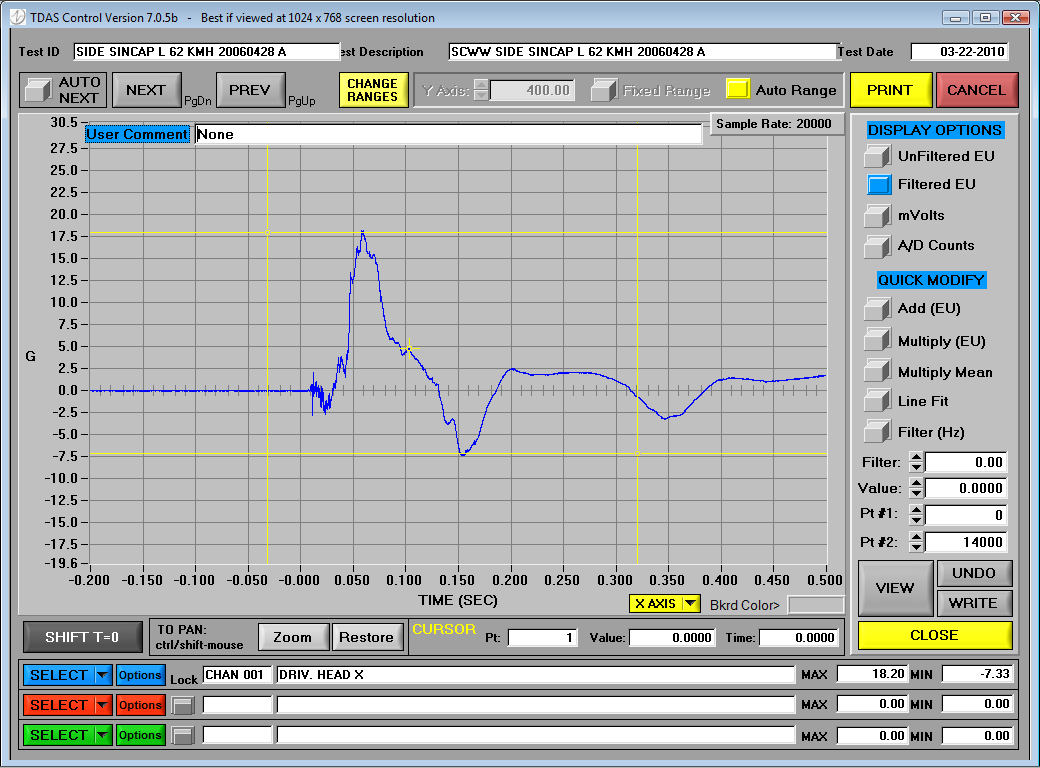Screen dimensions: 1040x768
Task: Open the X AXIS dropdown
Action: [x=665, y=604]
